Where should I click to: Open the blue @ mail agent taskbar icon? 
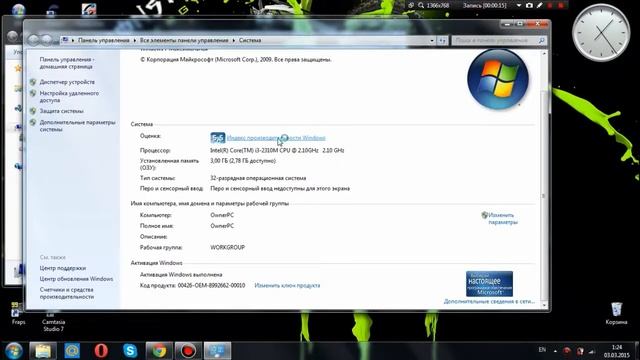pos(72,351)
